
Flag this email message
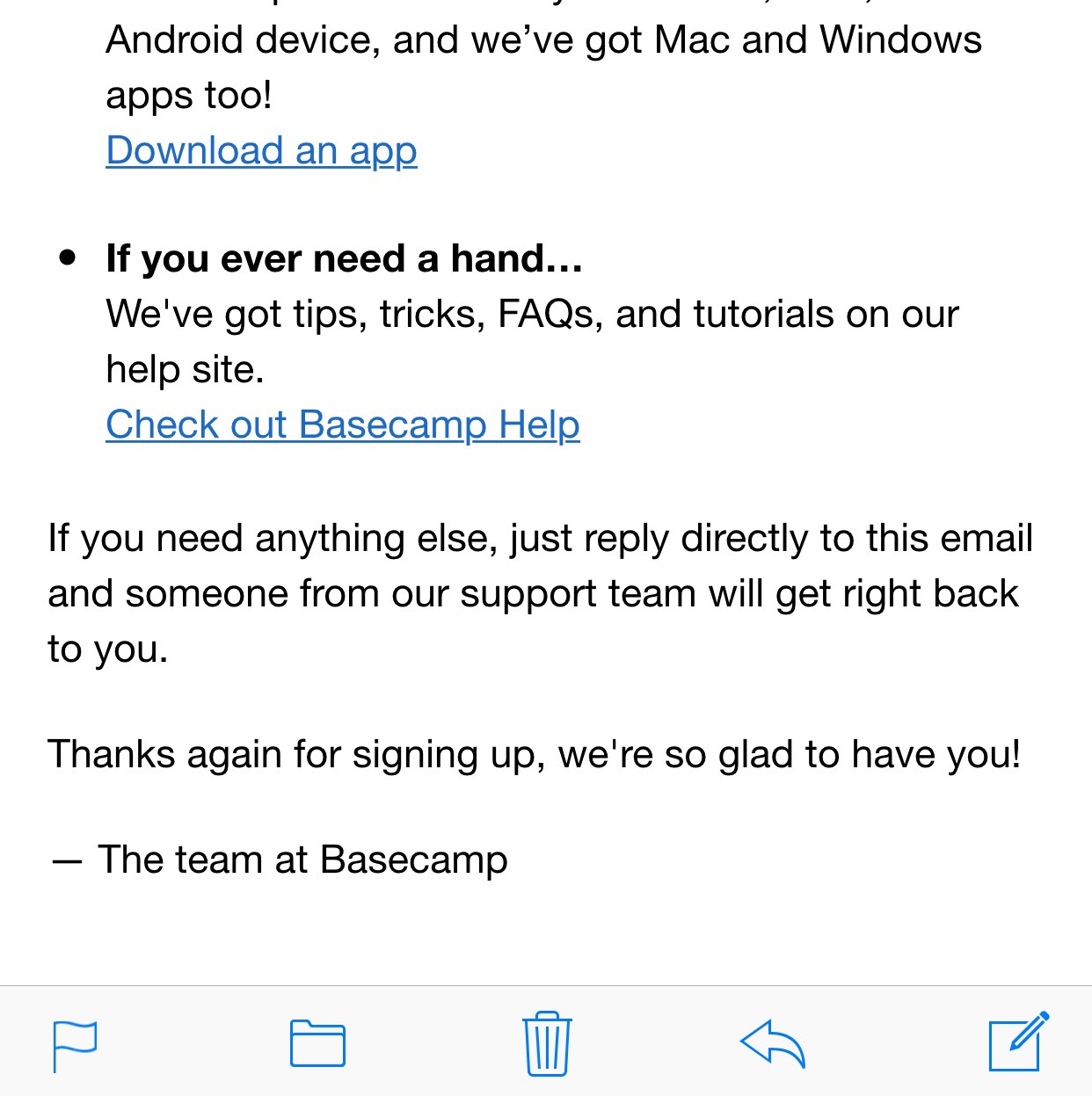[x=75, y=1045]
